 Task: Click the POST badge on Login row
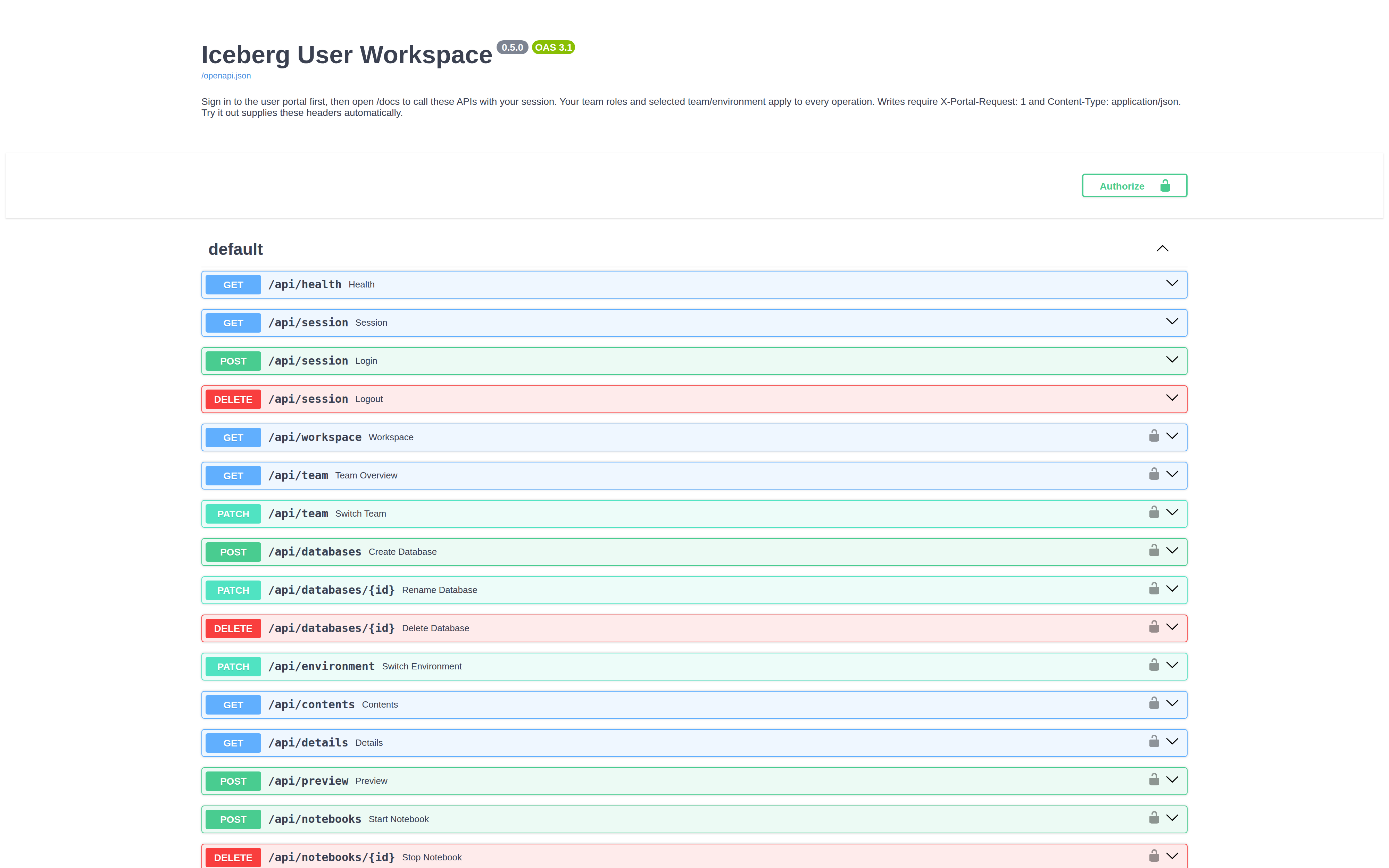click(x=233, y=361)
